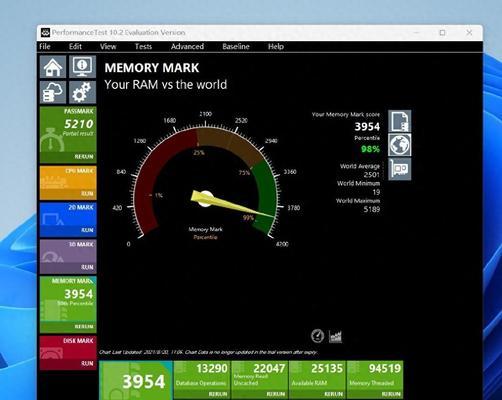Screen dimensions: 502x400
Task: Open the Edit menu
Action: click(75, 46)
